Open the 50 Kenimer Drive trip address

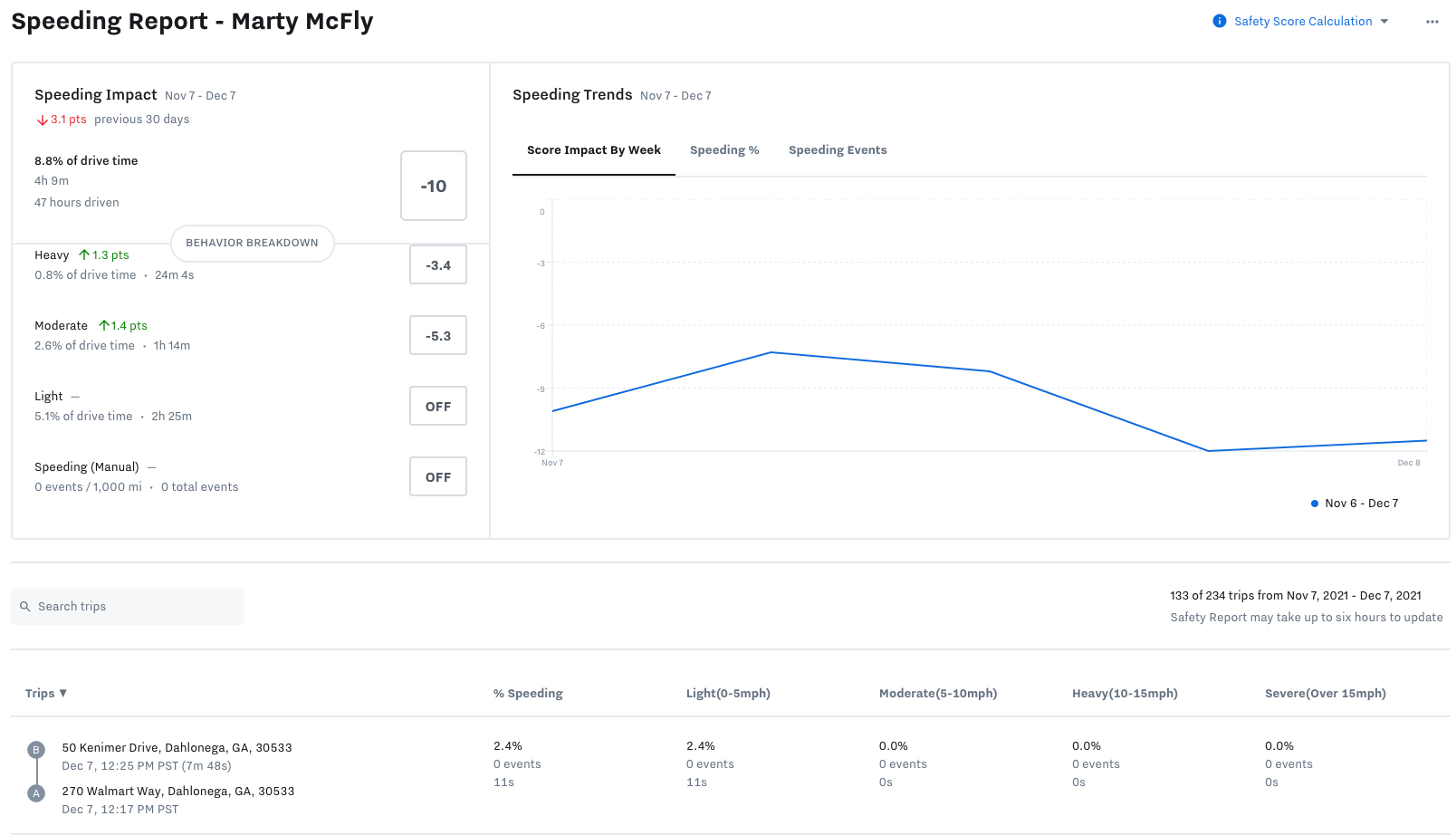(x=177, y=748)
